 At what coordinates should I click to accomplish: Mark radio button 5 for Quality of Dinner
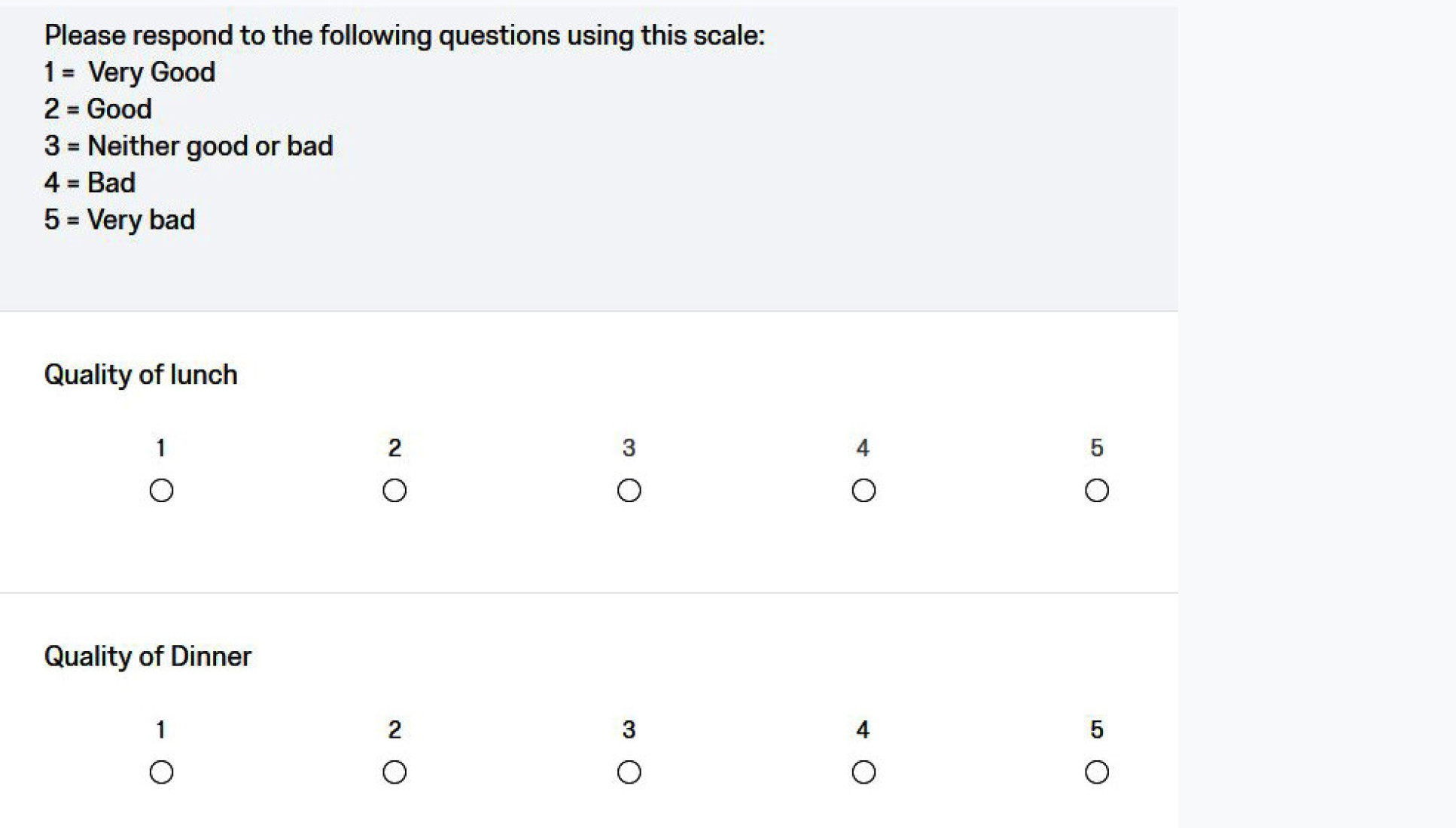[1096, 772]
